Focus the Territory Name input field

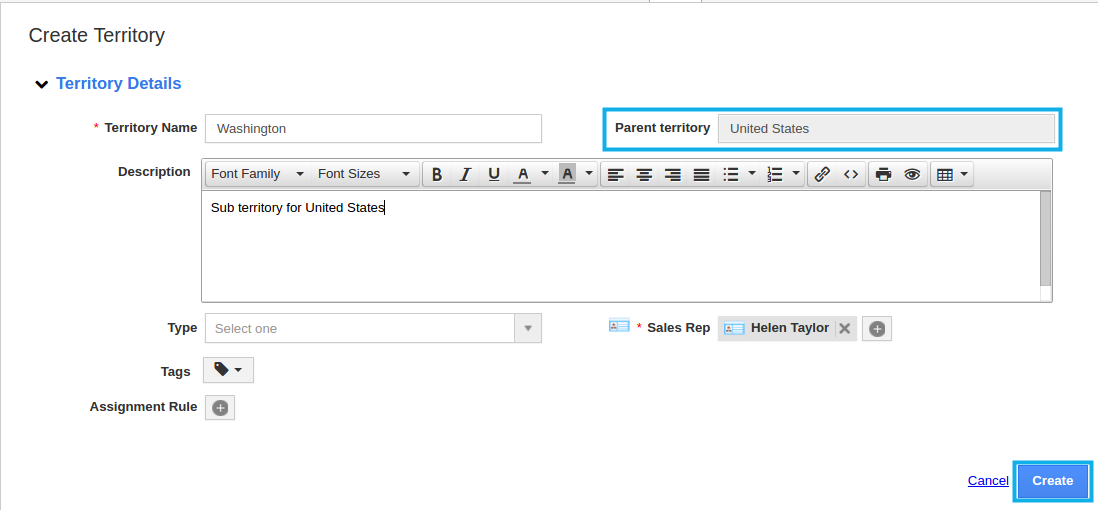[x=373, y=128]
